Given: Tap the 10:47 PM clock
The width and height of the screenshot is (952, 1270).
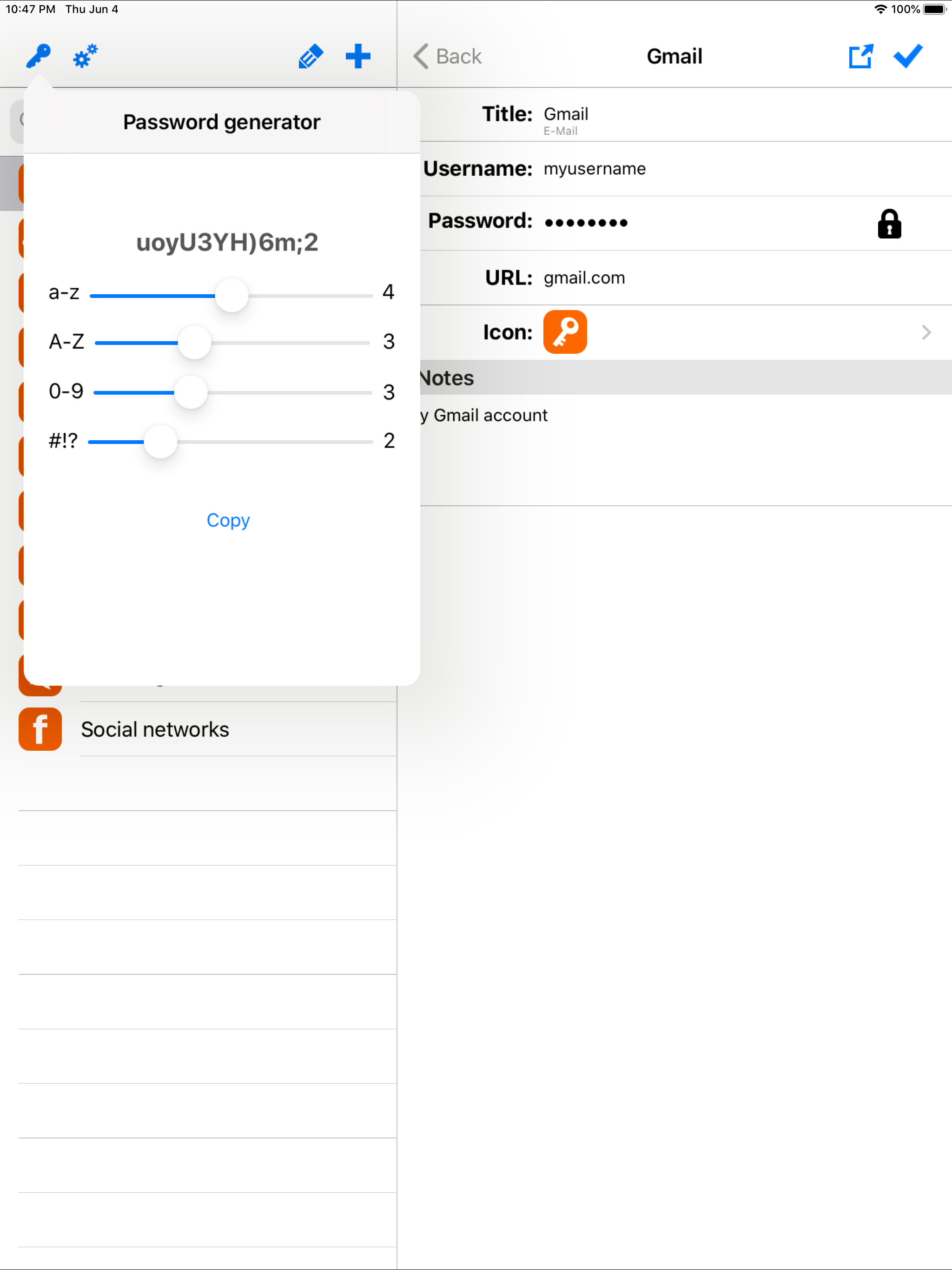Looking at the screenshot, I should (30, 9).
